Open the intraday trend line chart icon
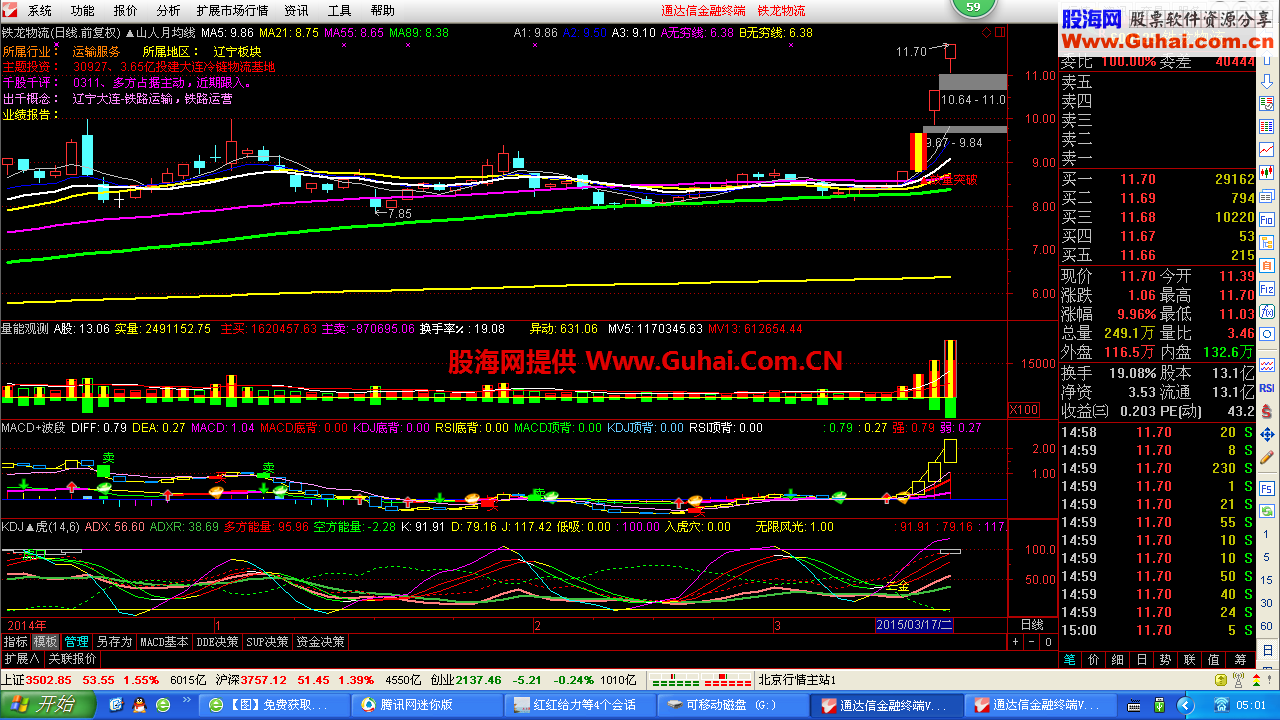1280x720 pixels. tap(1267, 149)
